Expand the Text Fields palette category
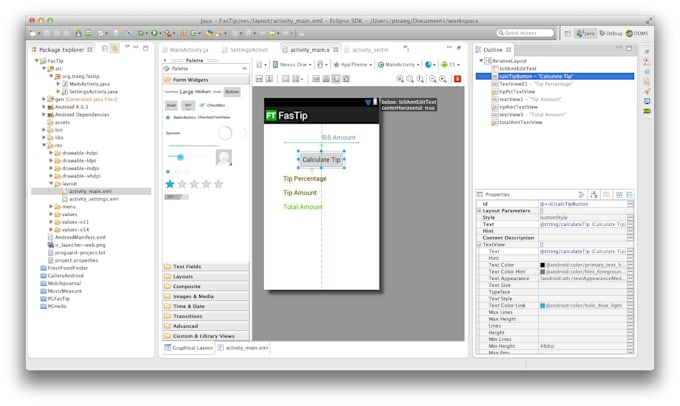This screenshot has height=406, width=680. [188, 267]
